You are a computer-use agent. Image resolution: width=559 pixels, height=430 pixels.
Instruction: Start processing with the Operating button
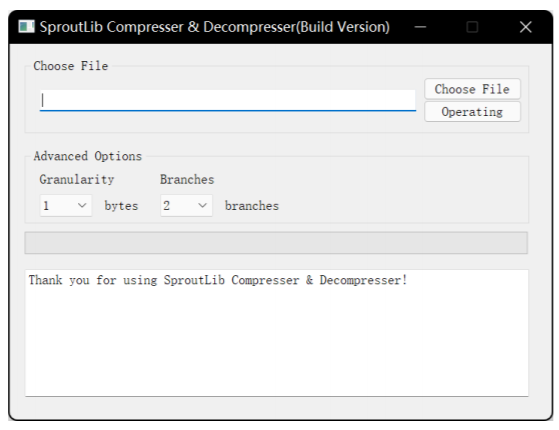coord(472,112)
